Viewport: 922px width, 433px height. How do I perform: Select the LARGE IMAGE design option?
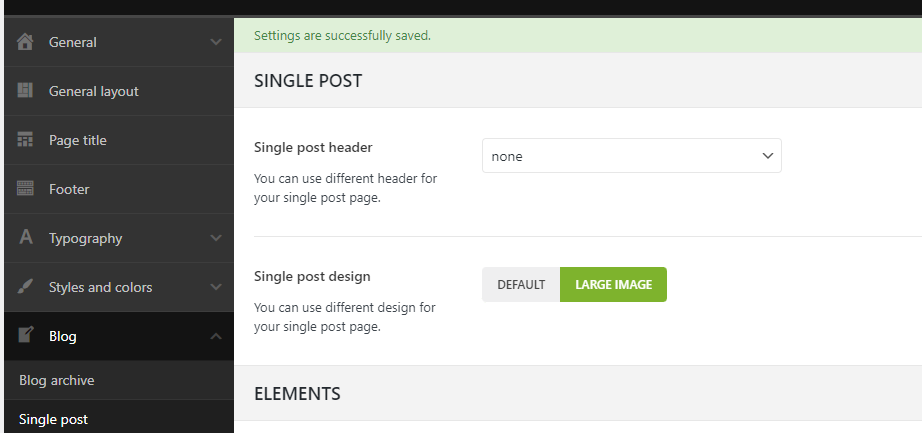coord(613,284)
